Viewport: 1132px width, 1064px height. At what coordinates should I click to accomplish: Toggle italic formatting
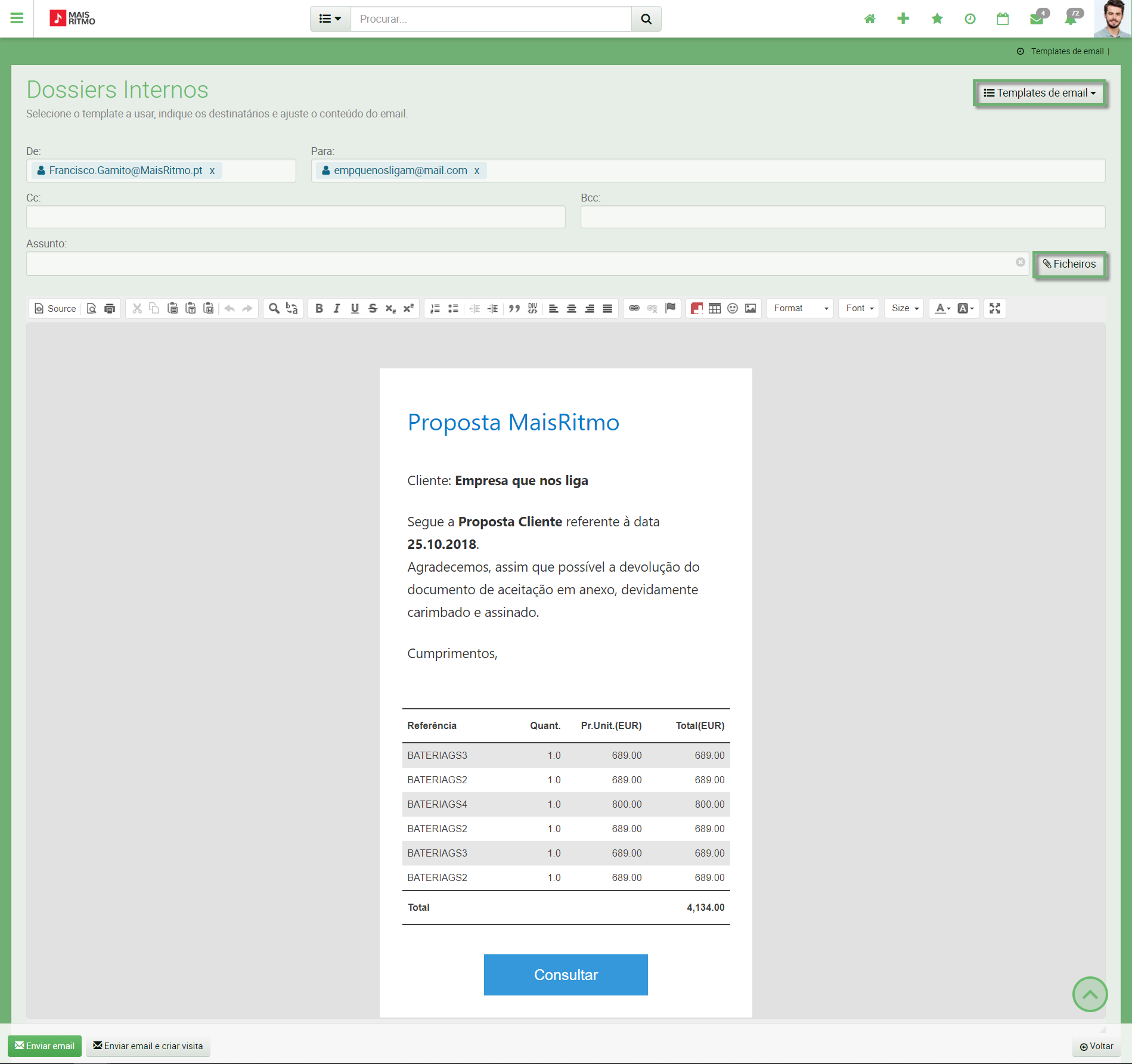[x=337, y=308]
